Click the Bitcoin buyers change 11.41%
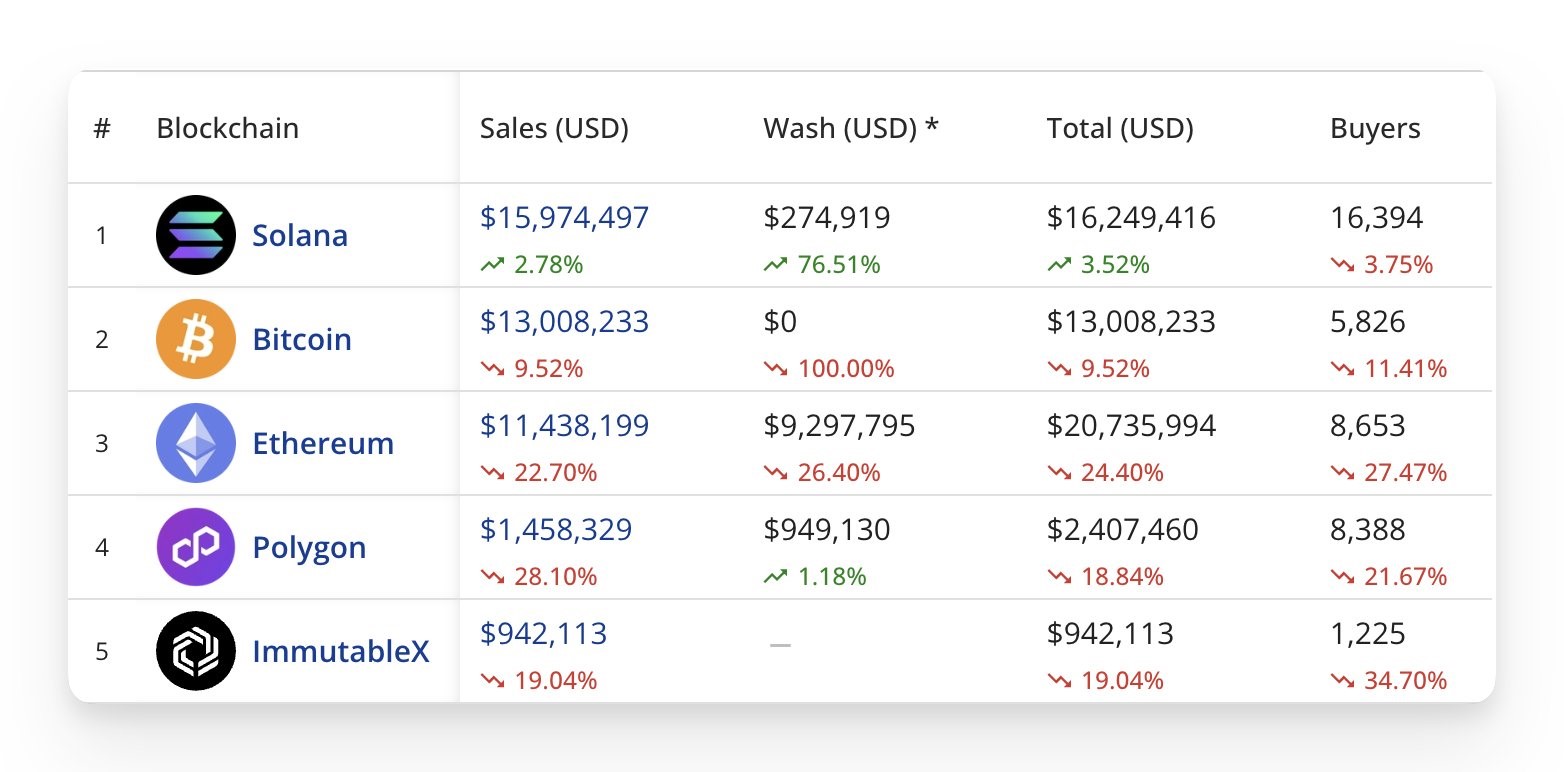The height and width of the screenshot is (772, 1564). pyautogui.click(x=1389, y=369)
